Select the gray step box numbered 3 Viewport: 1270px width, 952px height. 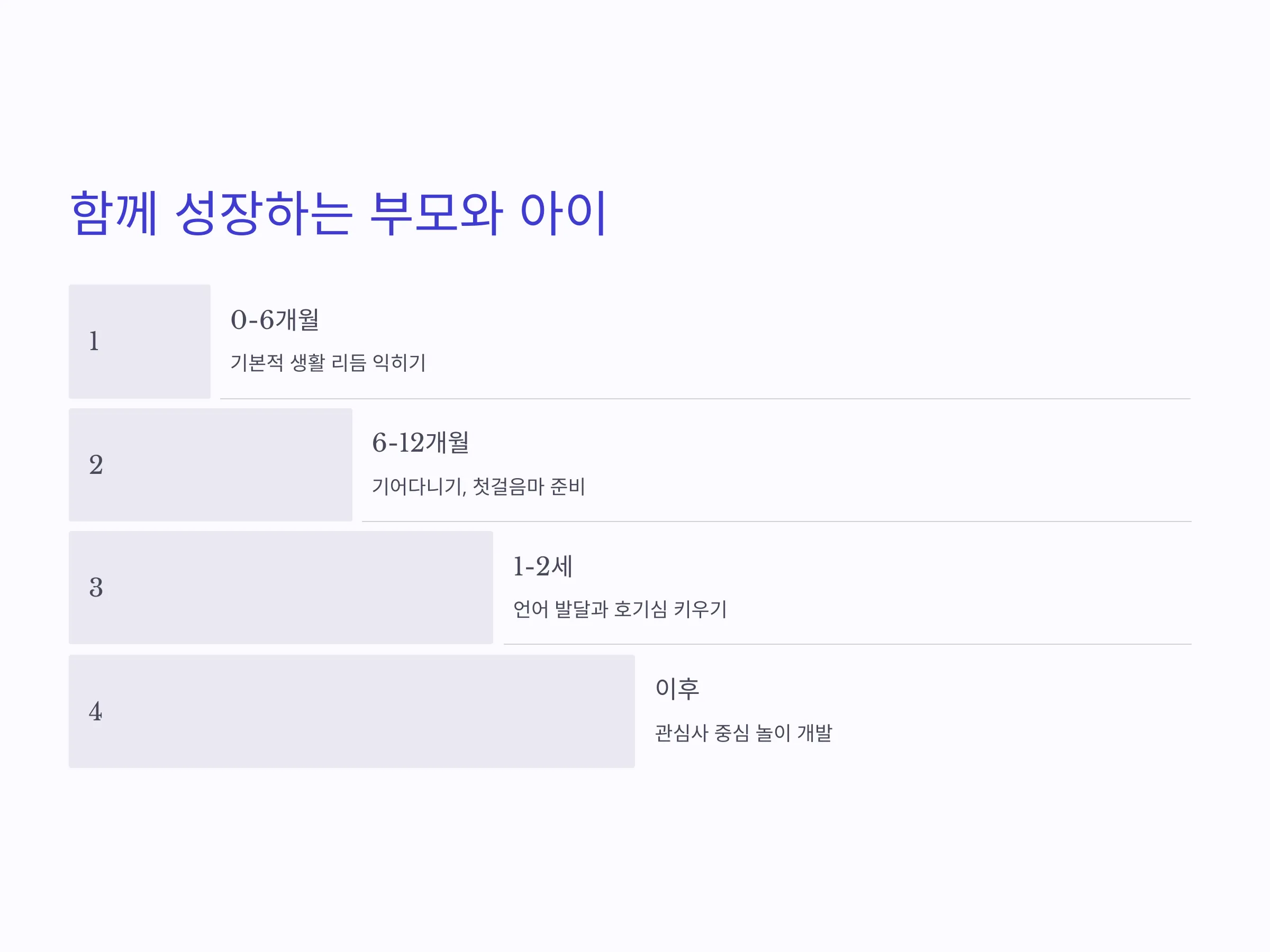pyautogui.click(x=281, y=588)
